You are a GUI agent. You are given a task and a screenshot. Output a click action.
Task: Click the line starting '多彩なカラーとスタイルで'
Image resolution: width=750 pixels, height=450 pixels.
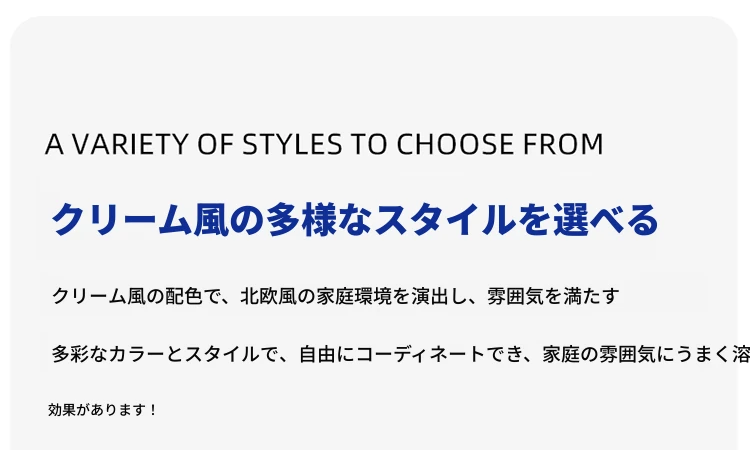click(401, 354)
